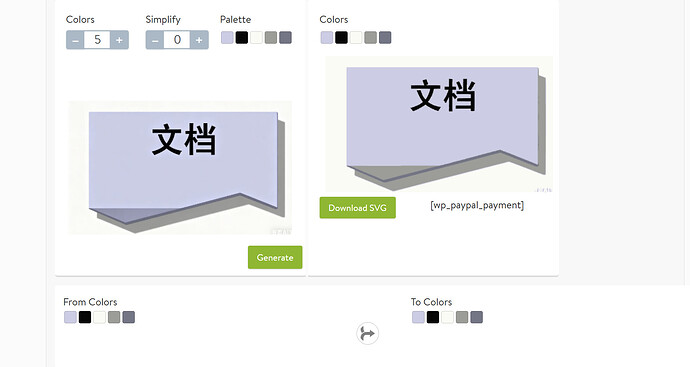Pick the lavender swatch in output Colors
Viewport: 690px width, 367px height.
pyautogui.click(x=327, y=37)
